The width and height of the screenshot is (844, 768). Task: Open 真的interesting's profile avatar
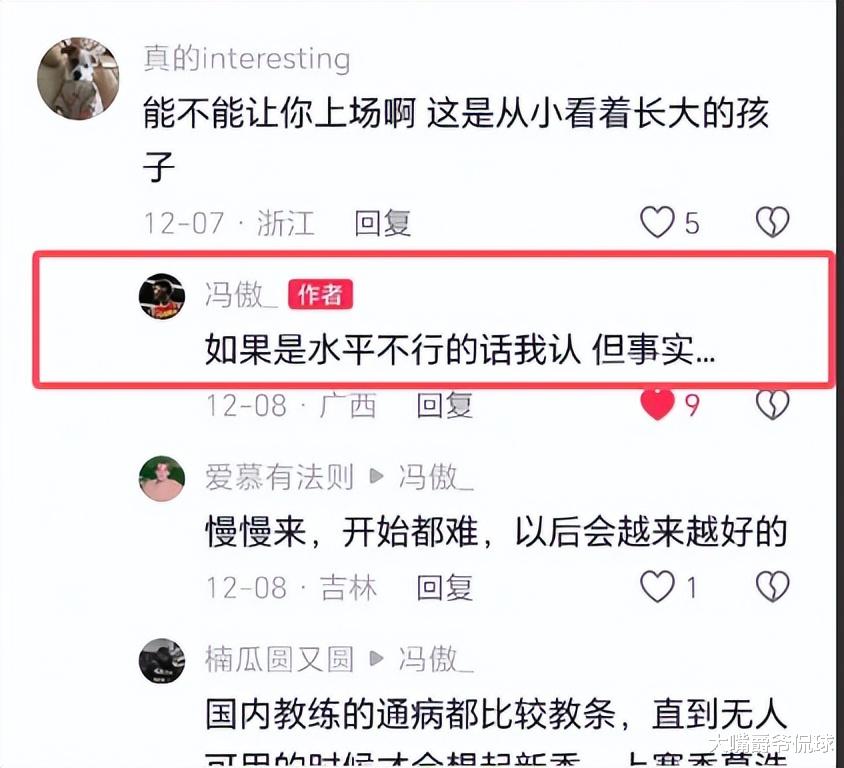[x=78, y=79]
